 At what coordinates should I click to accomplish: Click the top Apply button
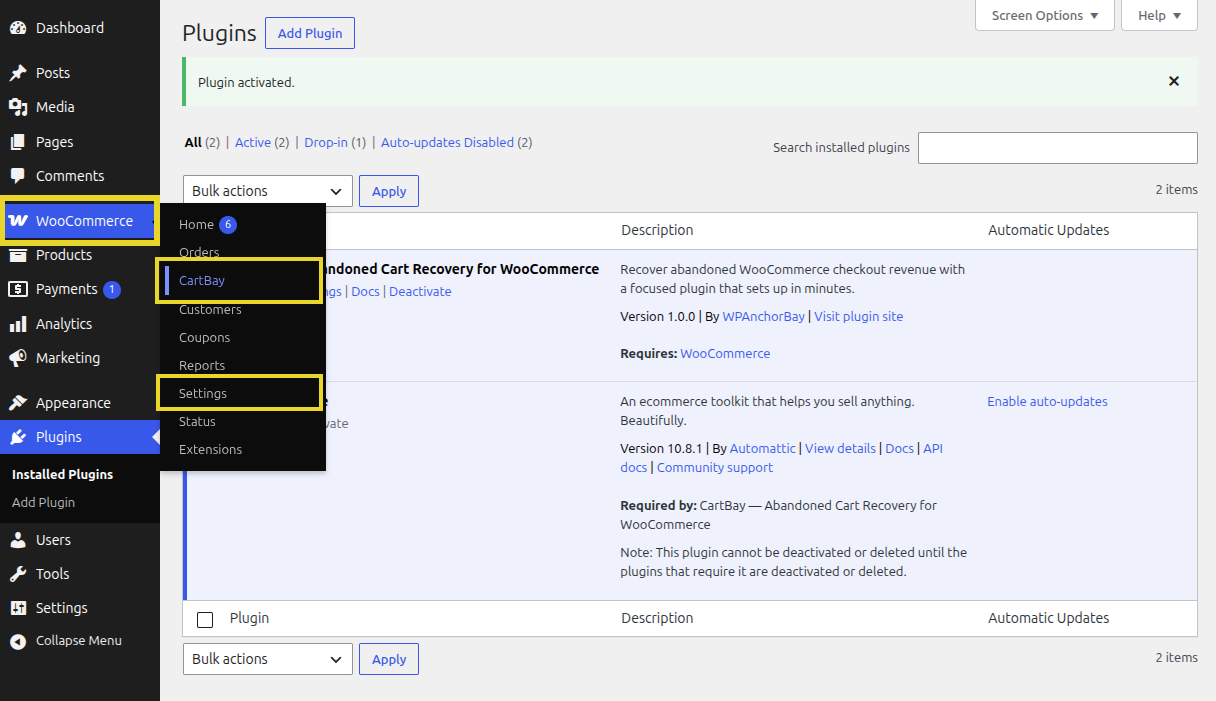389,191
